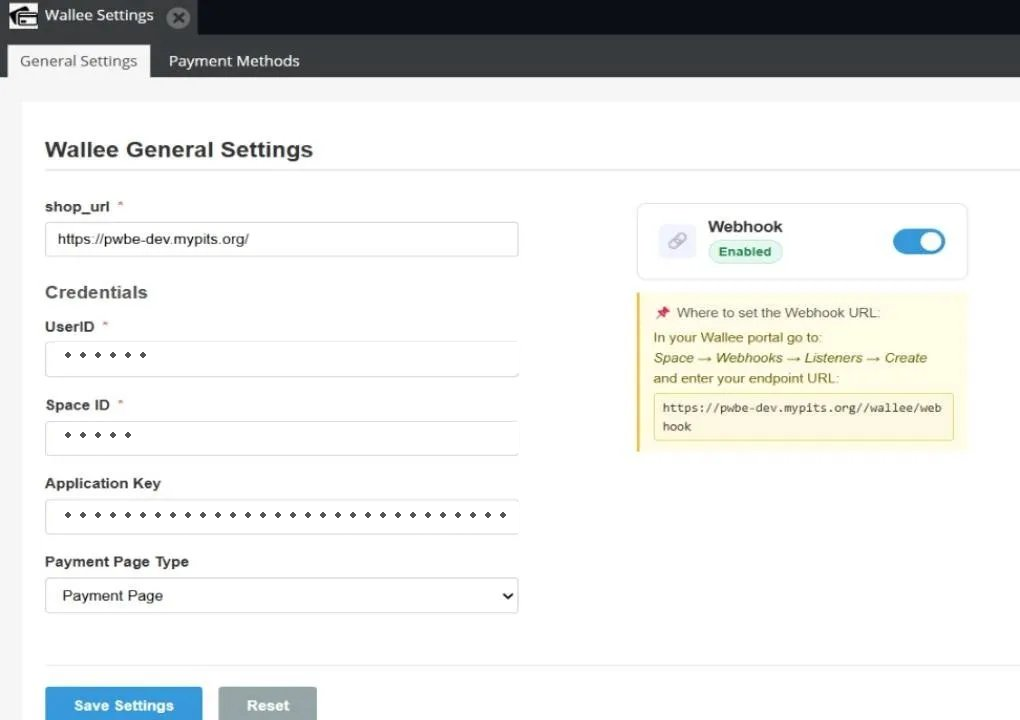
Task: Click the Wallee General Settings heading
Action: coord(179,150)
